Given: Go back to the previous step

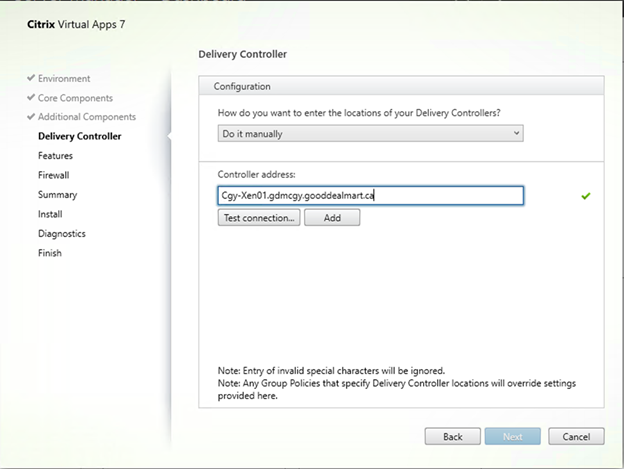Looking at the screenshot, I should (452, 437).
